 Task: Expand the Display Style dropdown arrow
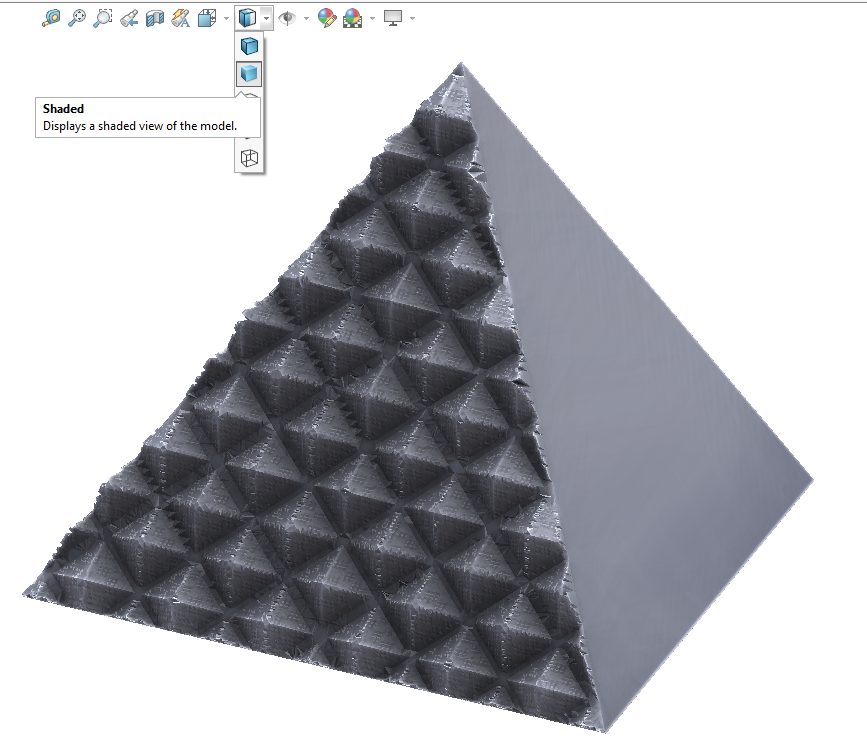264,17
